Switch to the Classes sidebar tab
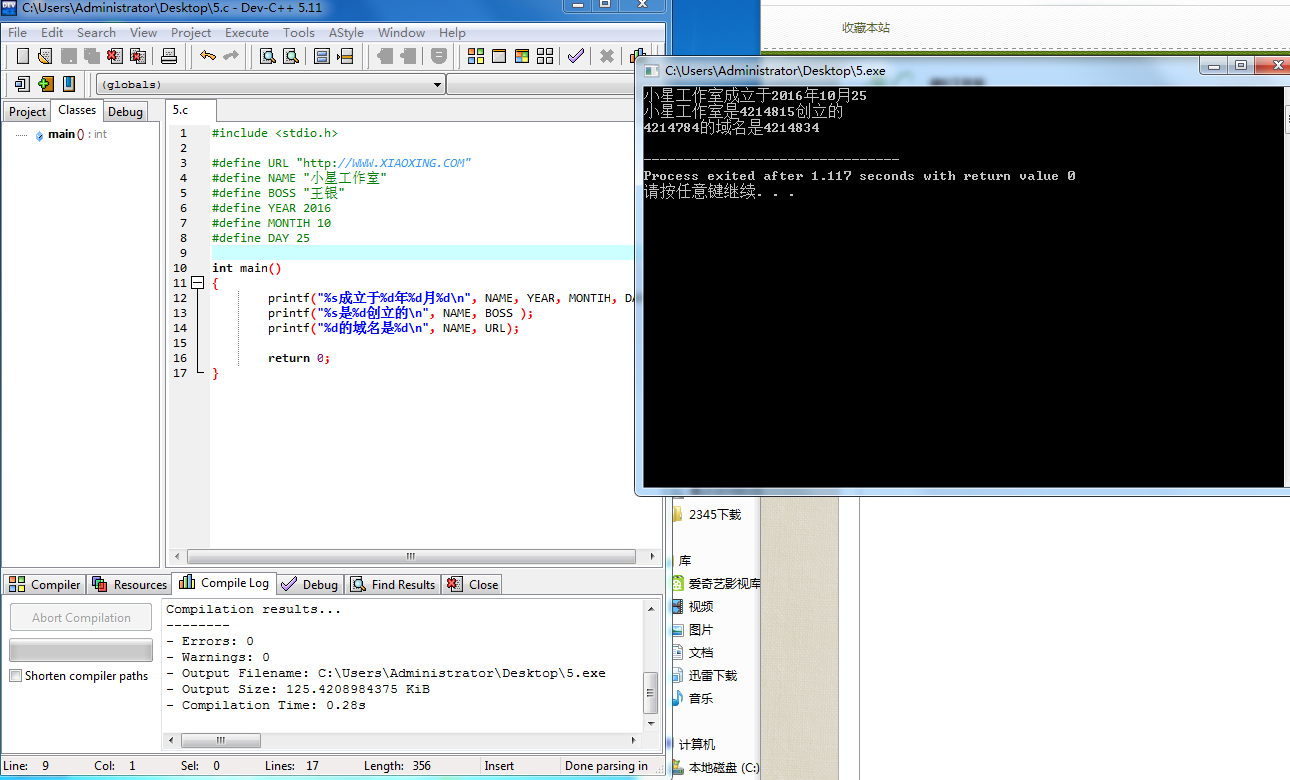The height and width of the screenshot is (780, 1290). pyautogui.click(x=77, y=111)
